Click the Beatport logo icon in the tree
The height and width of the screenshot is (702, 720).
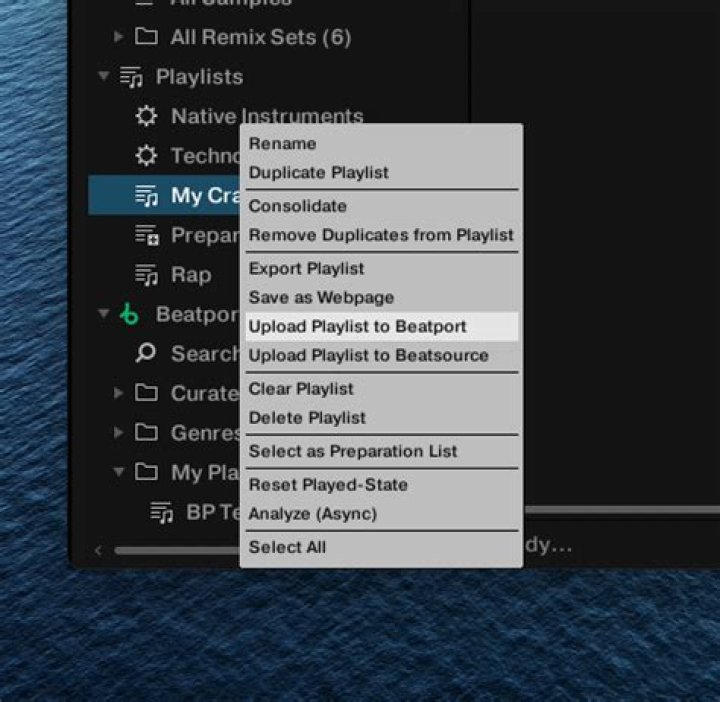tap(129, 314)
